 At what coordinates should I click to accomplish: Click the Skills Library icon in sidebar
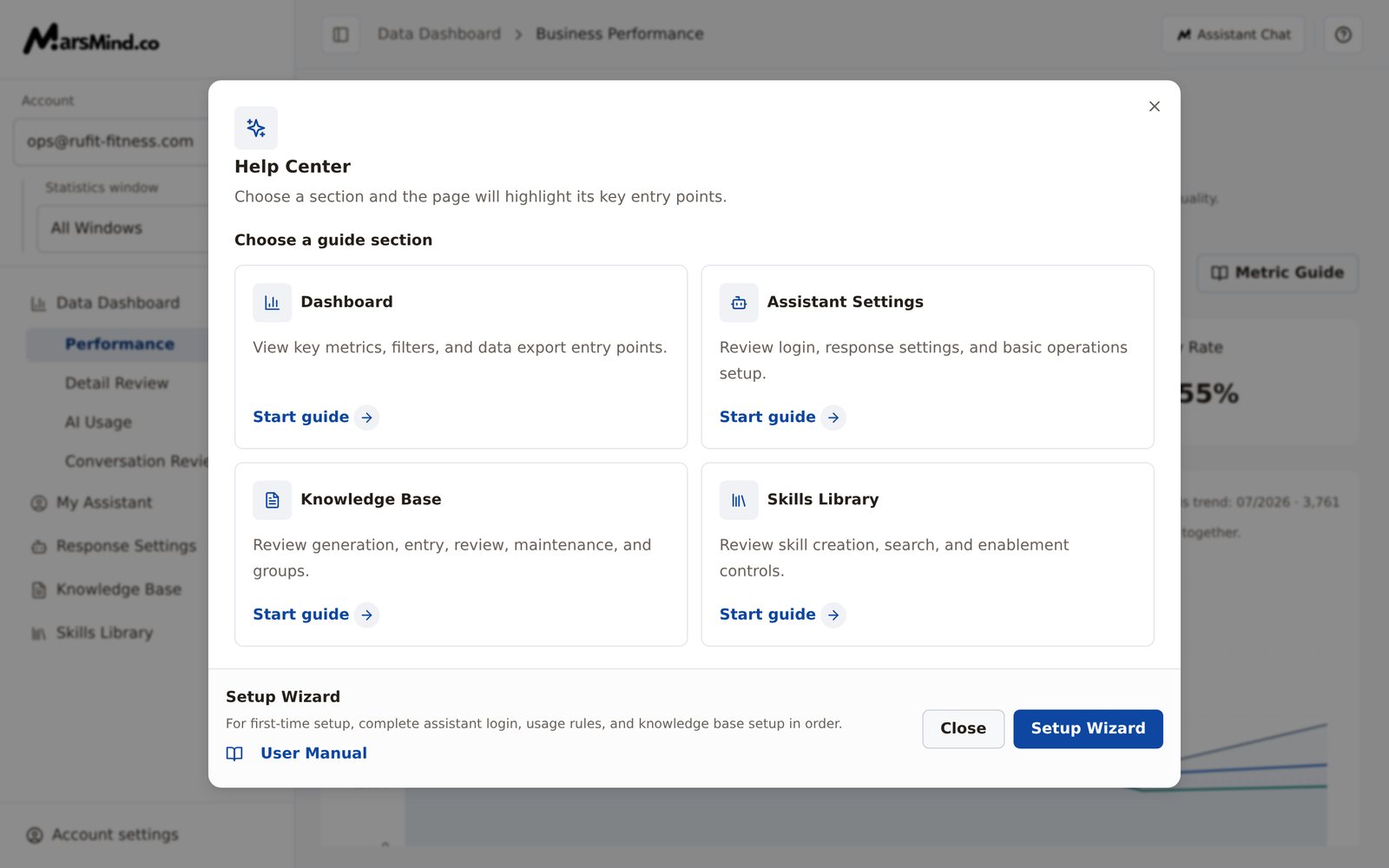click(38, 634)
